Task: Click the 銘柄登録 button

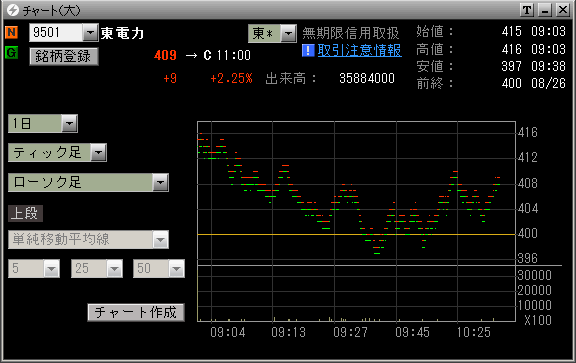Action: [64, 57]
